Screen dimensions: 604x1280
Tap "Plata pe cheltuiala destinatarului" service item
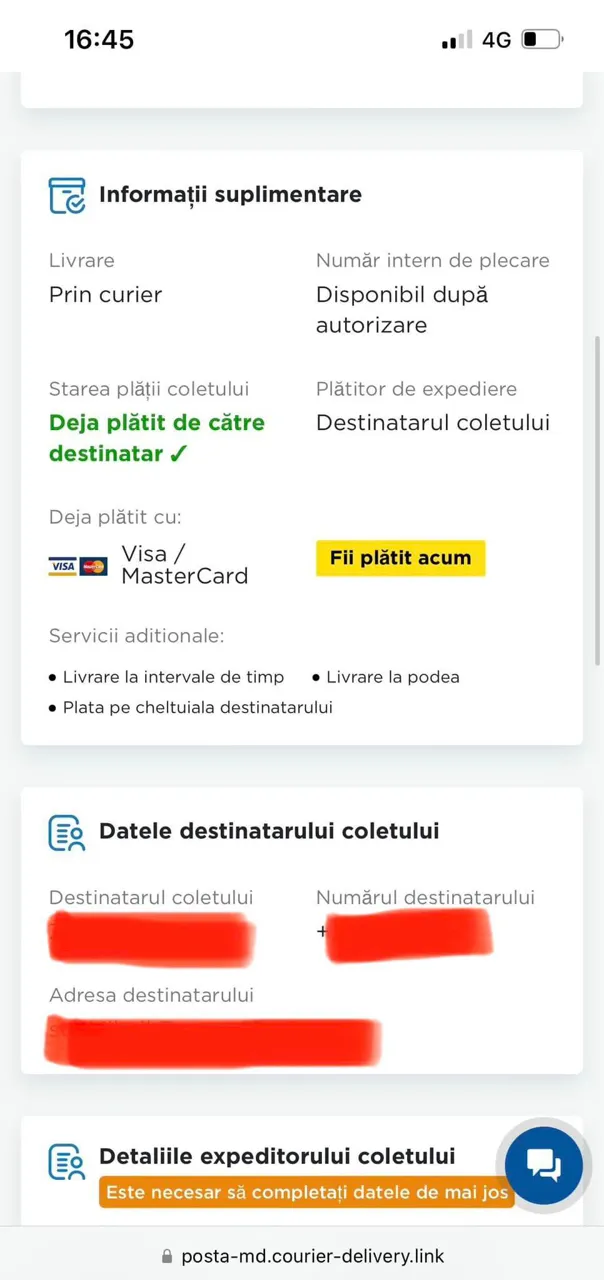point(197,707)
